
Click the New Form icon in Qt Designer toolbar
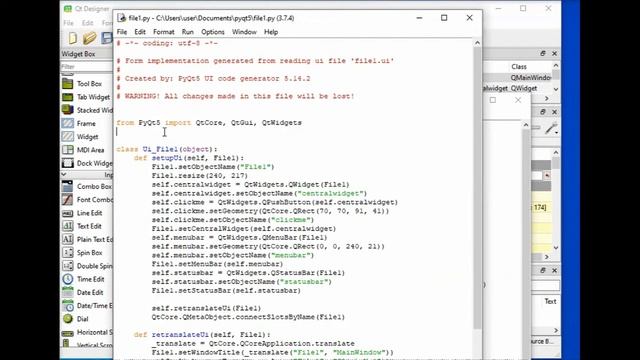point(73,38)
